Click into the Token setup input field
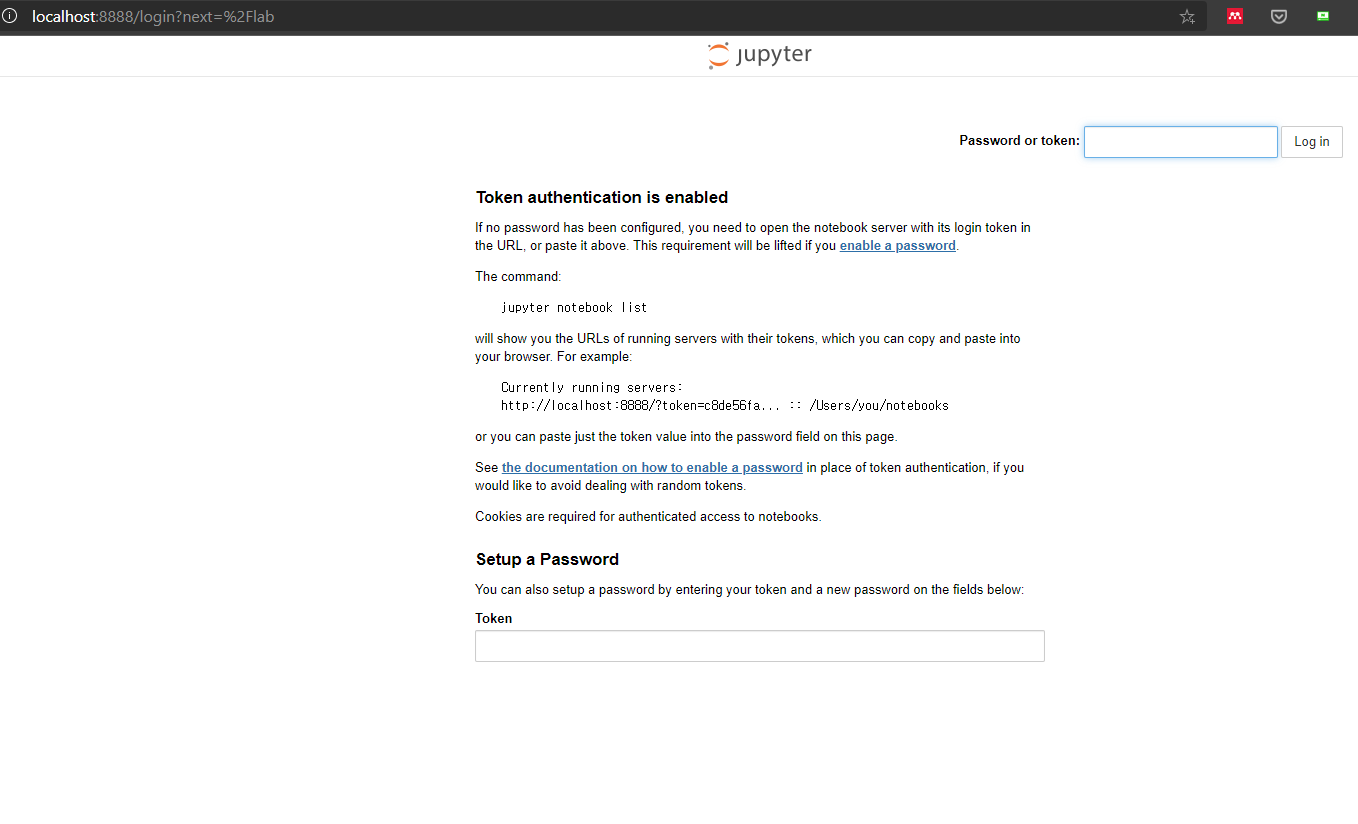Viewport: 1358px width, 824px height. coord(760,646)
